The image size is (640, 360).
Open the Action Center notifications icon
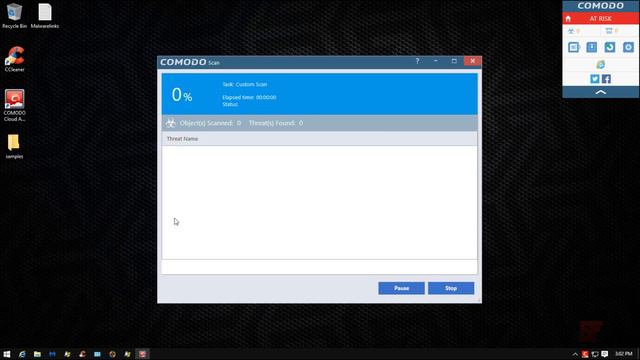[604, 354]
